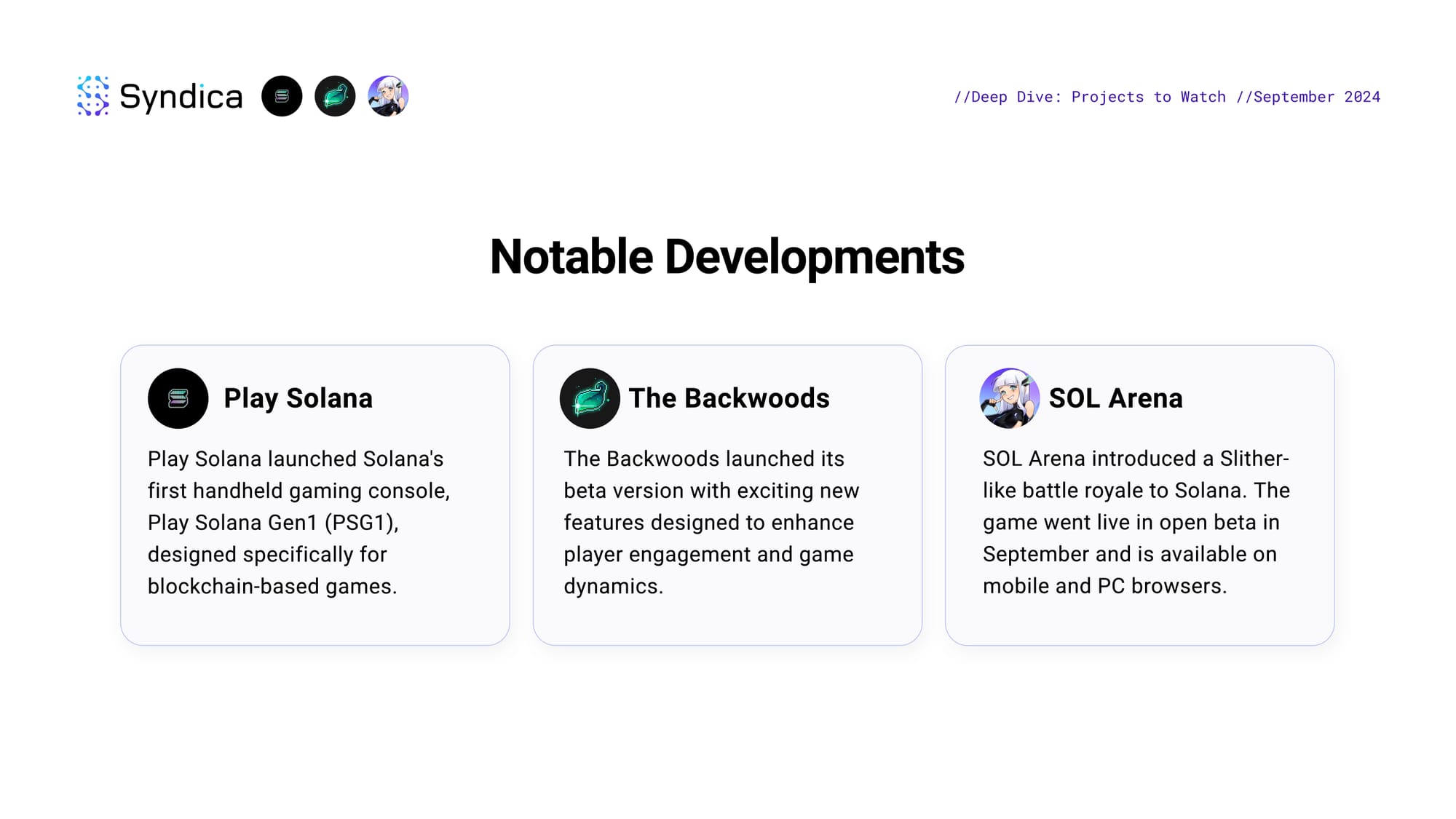The image size is (1456, 819).
Task: Select the Play Solana card heading
Action: click(298, 398)
